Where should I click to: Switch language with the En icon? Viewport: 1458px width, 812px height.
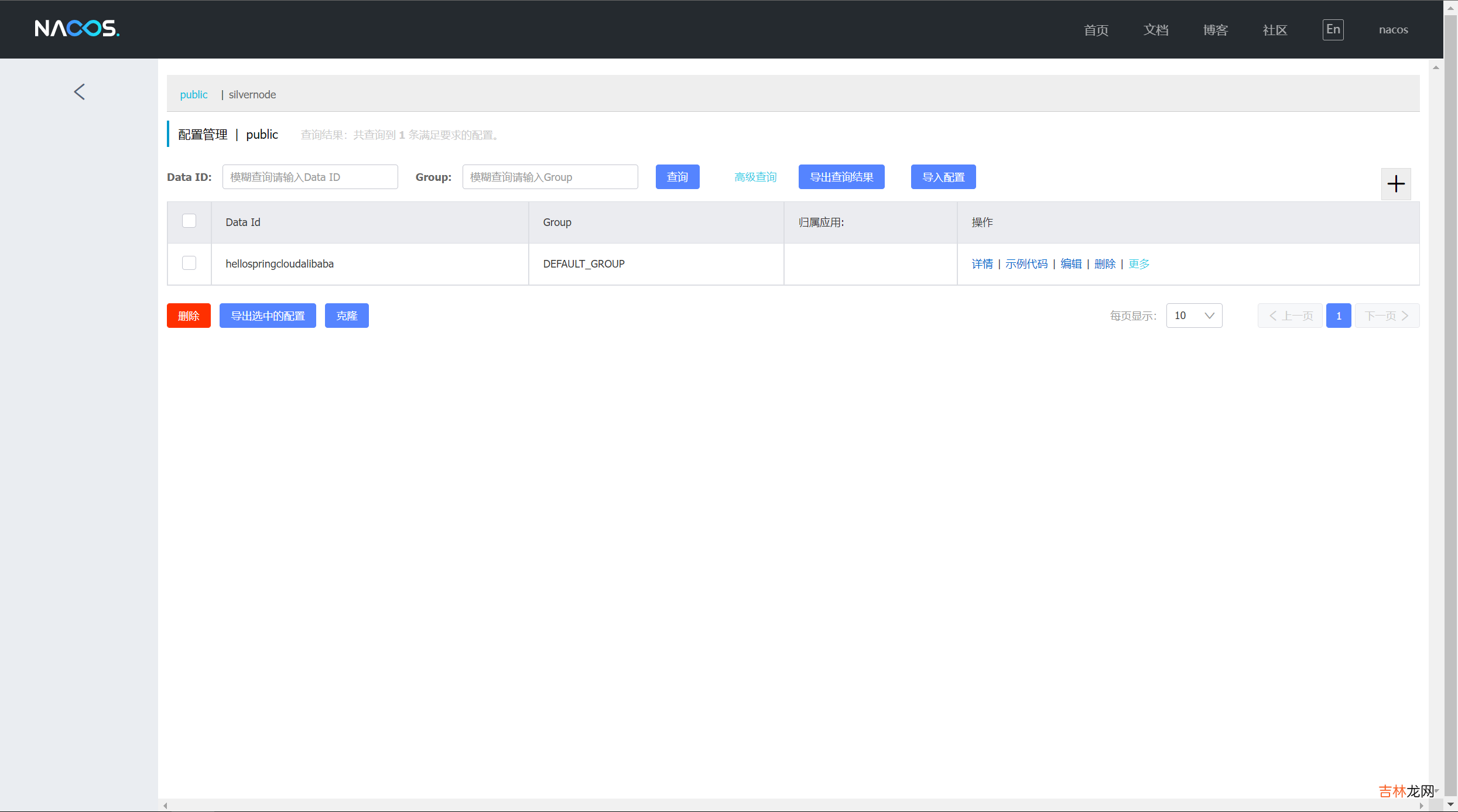coord(1333,29)
